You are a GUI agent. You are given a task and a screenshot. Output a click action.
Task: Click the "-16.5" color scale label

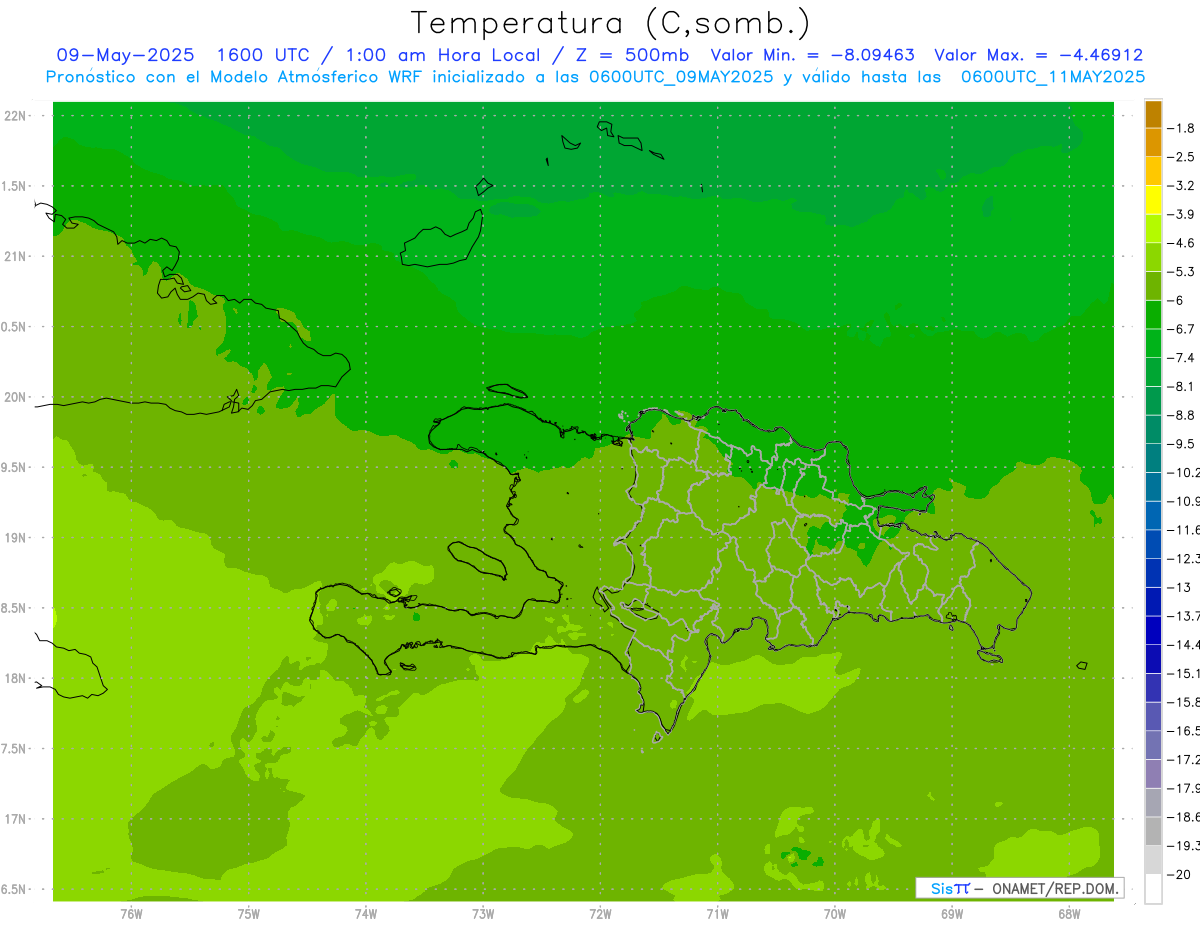1184,731
